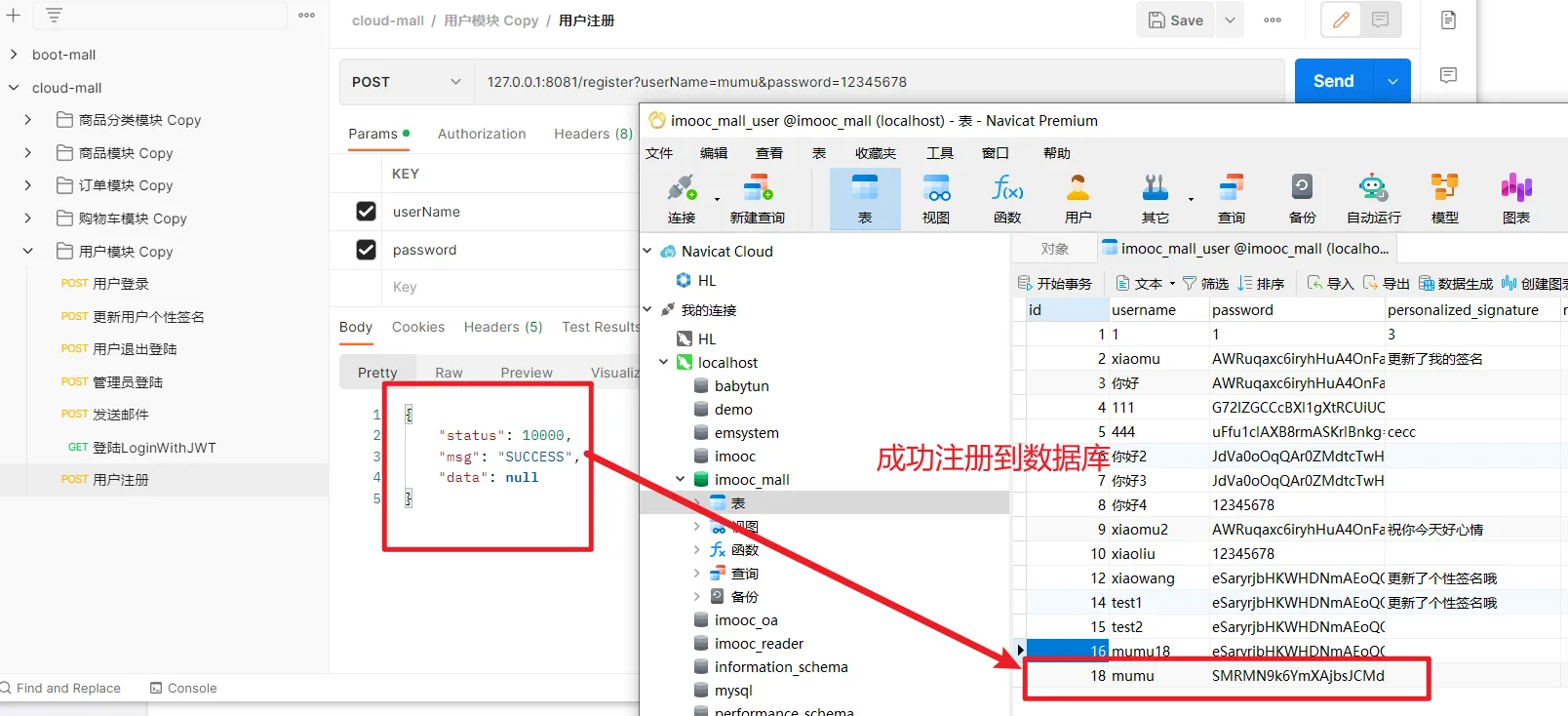Collapse the cloud-mall collection
Viewport: 1568px width, 716px height.
click(x=14, y=88)
